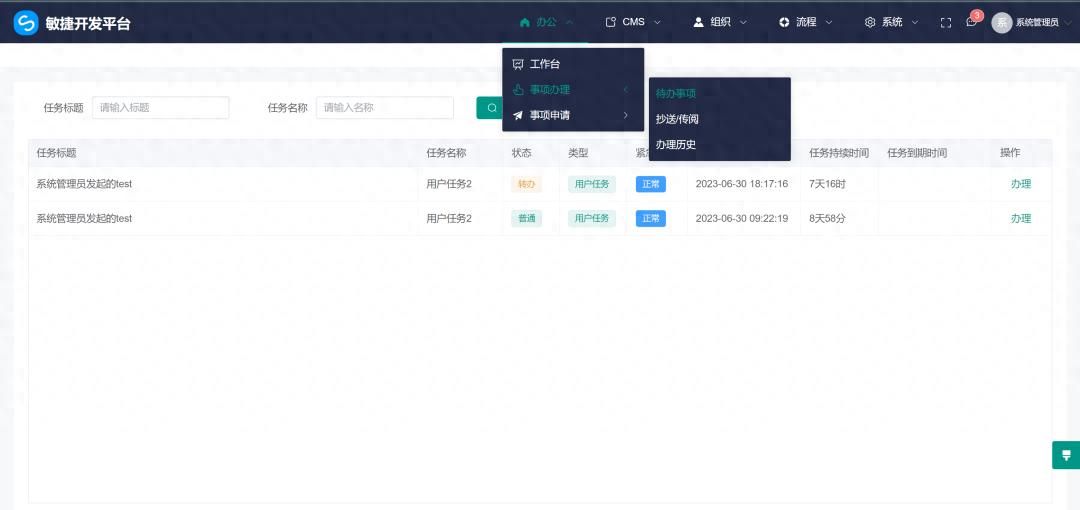1080x510 pixels.
Task: Click the date 2023-06-30 18:17:16
Action: click(x=742, y=185)
